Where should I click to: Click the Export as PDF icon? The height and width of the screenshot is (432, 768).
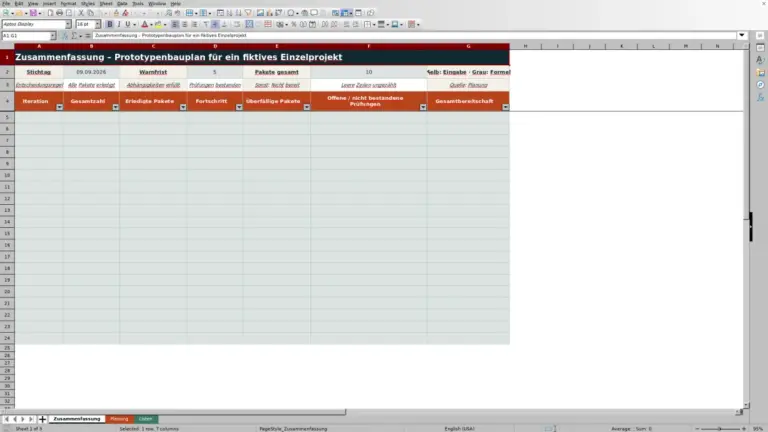[50, 13]
